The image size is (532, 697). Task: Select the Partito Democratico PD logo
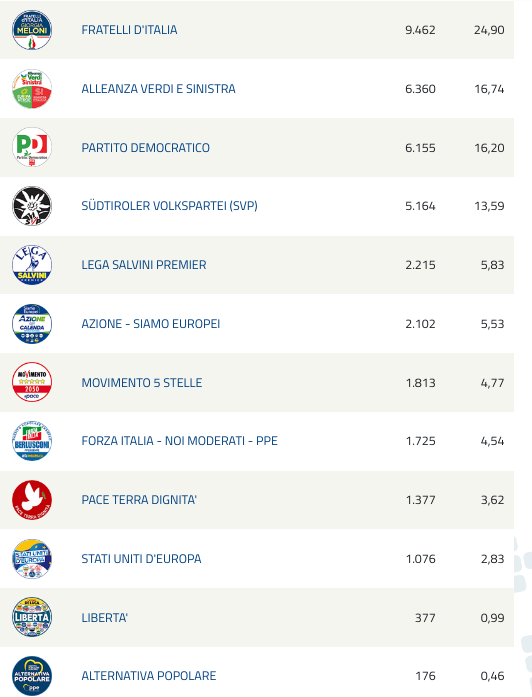pos(32,147)
